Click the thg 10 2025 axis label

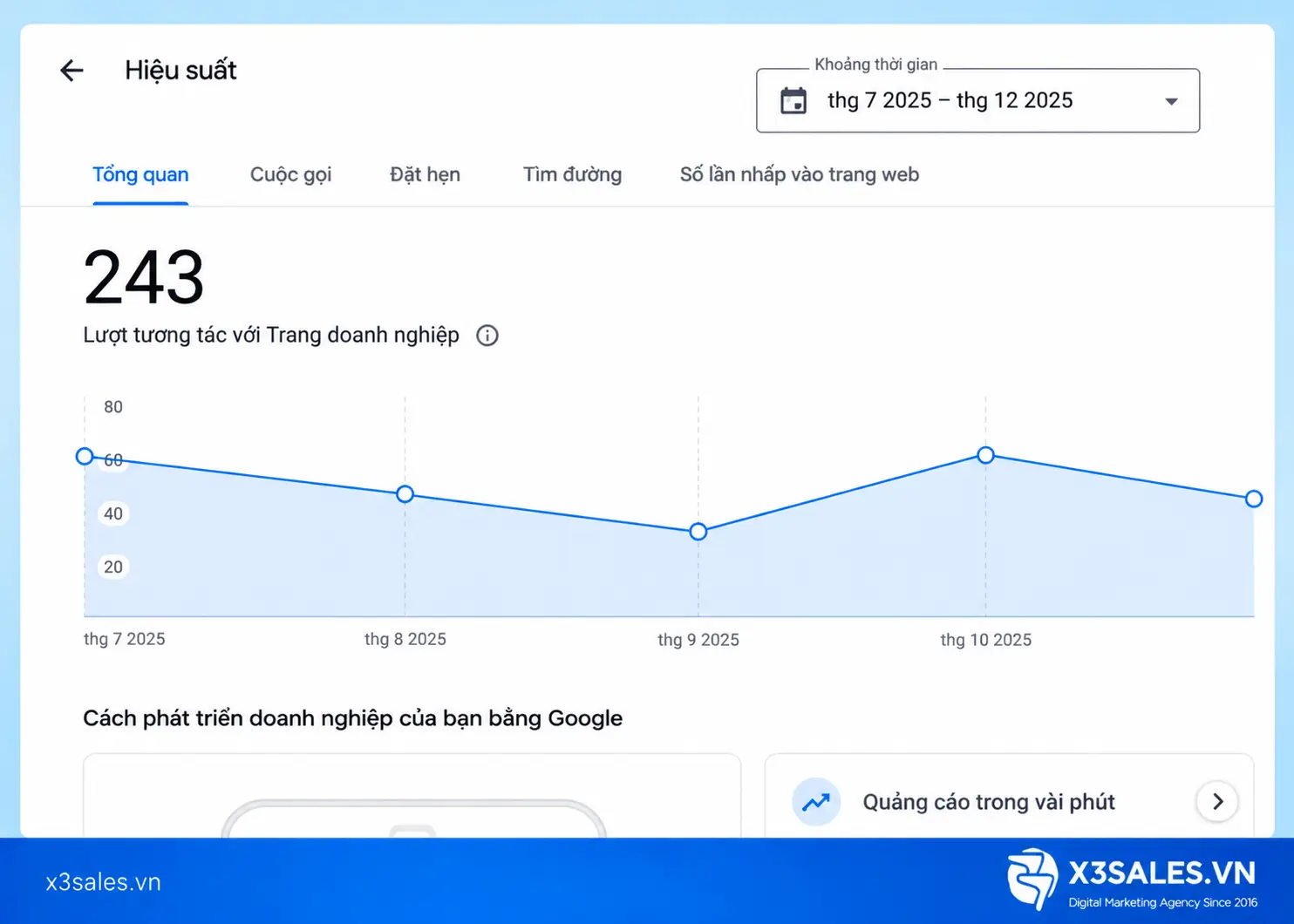(985, 640)
